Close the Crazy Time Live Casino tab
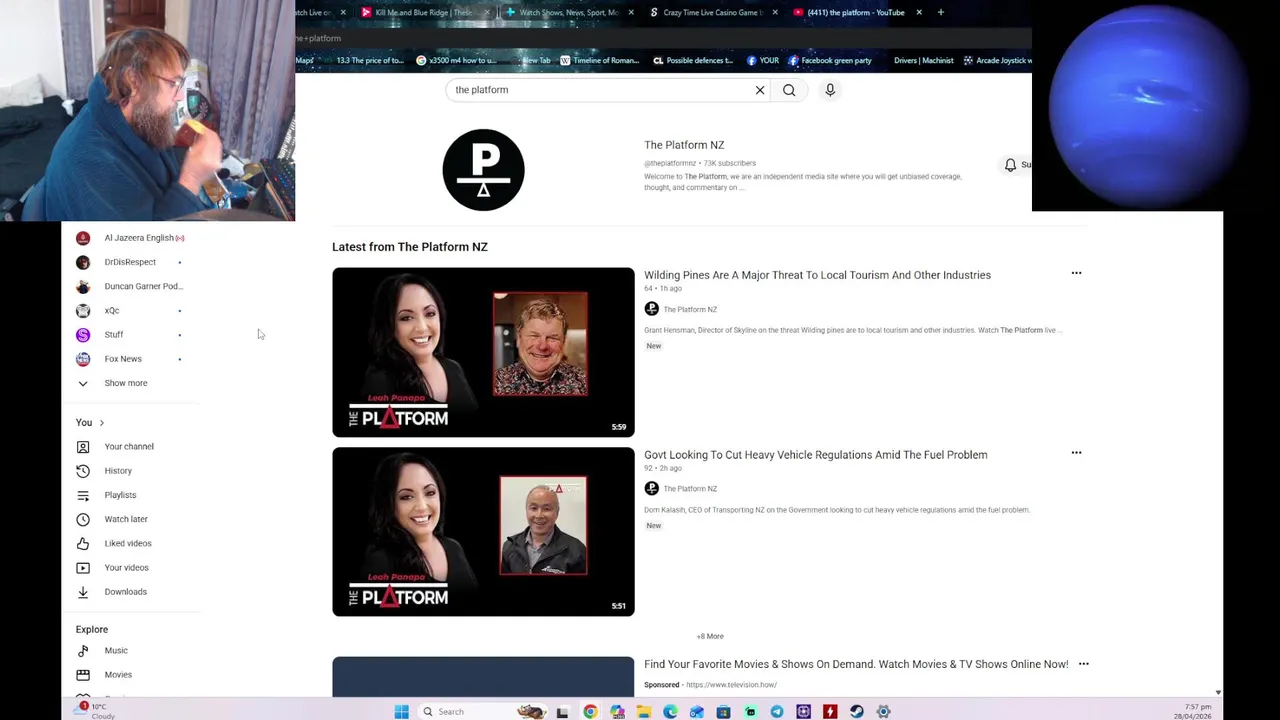 click(774, 12)
